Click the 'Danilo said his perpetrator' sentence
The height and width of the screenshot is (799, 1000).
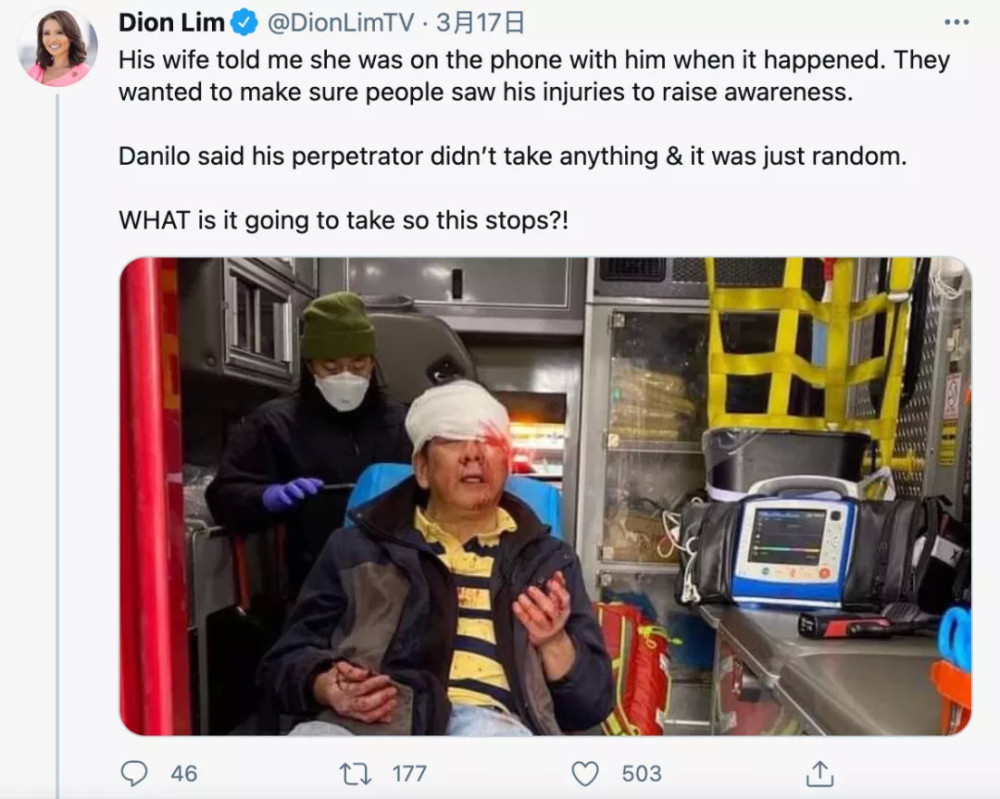(x=512, y=156)
